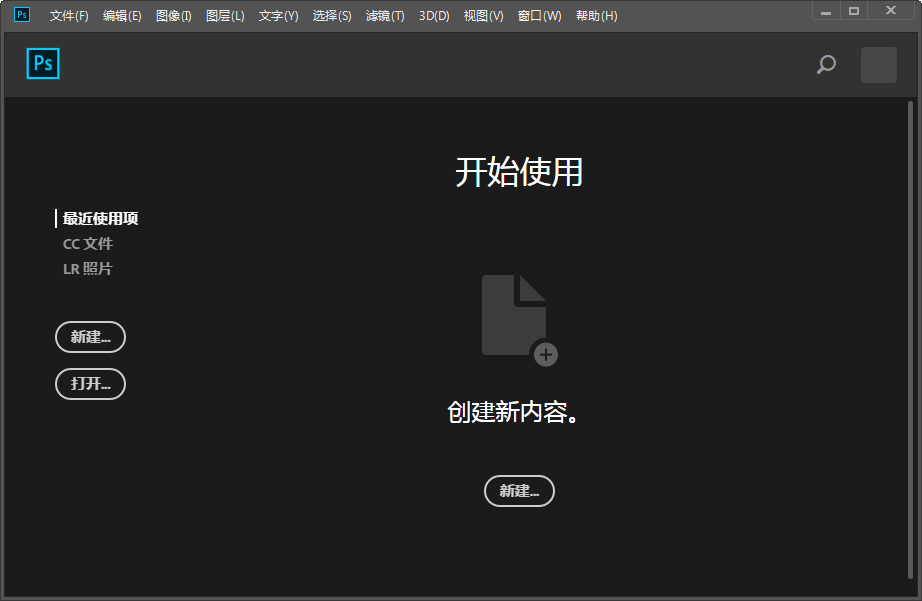This screenshot has height=601, width=922.
Task: Click the Photoshop logo in the header
Action: point(43,64)
